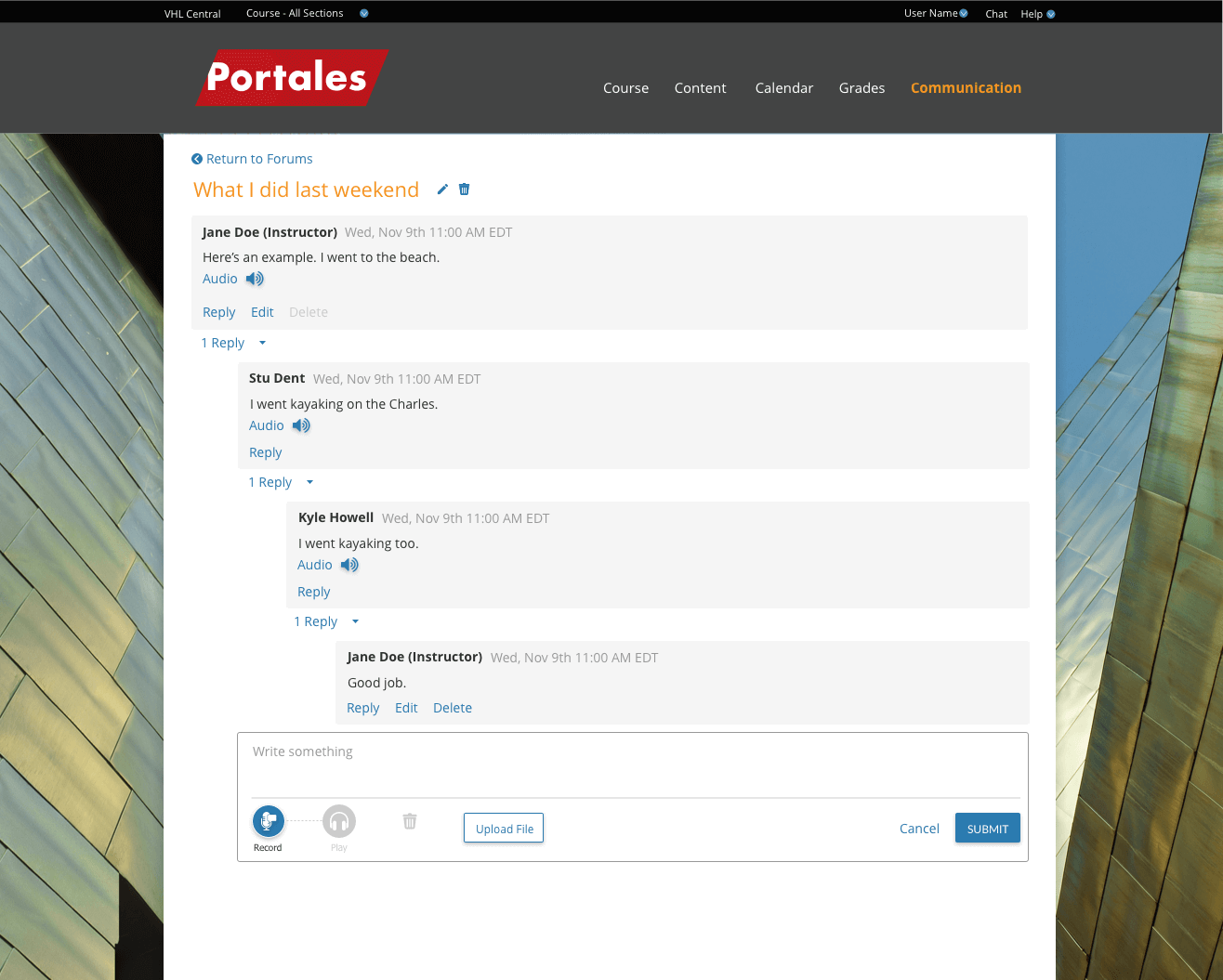Click the Audio link in Jane Doe's beach post
The image size is (1223, 980).
click(220, 279)
